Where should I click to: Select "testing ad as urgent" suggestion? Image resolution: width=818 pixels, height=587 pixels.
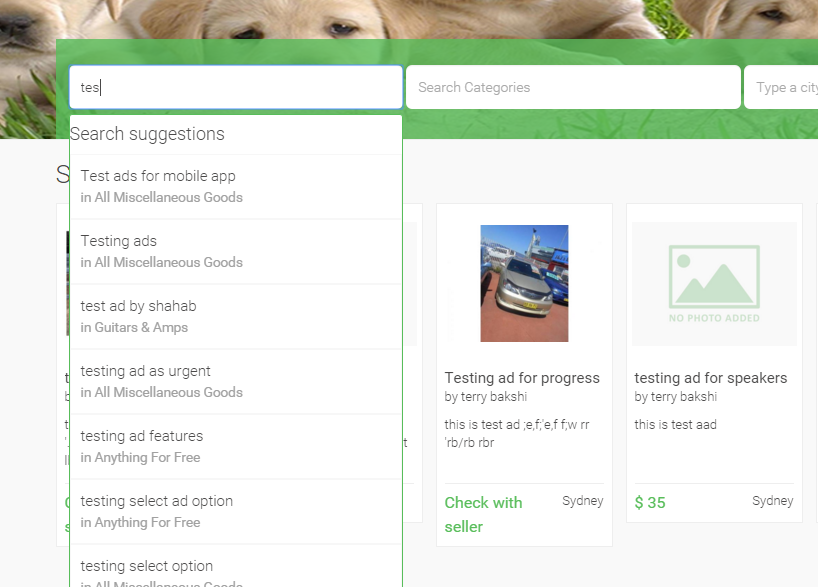click(146, 371)
